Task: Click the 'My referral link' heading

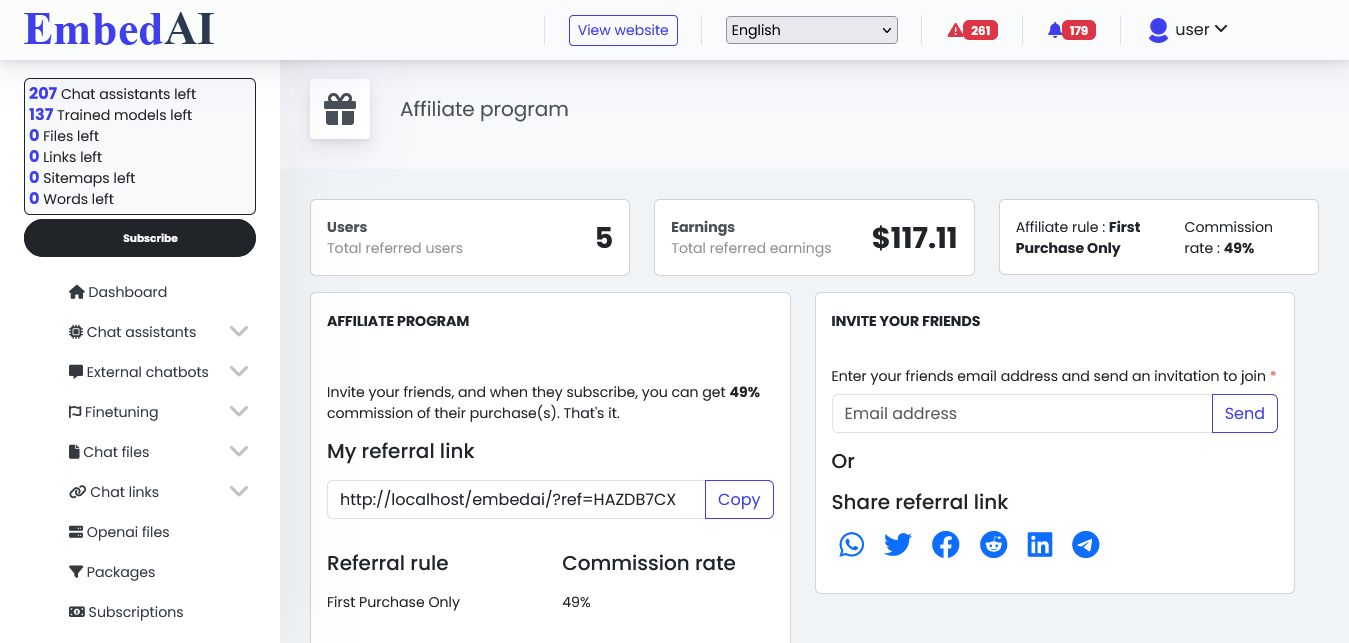Action: point(401,451)
